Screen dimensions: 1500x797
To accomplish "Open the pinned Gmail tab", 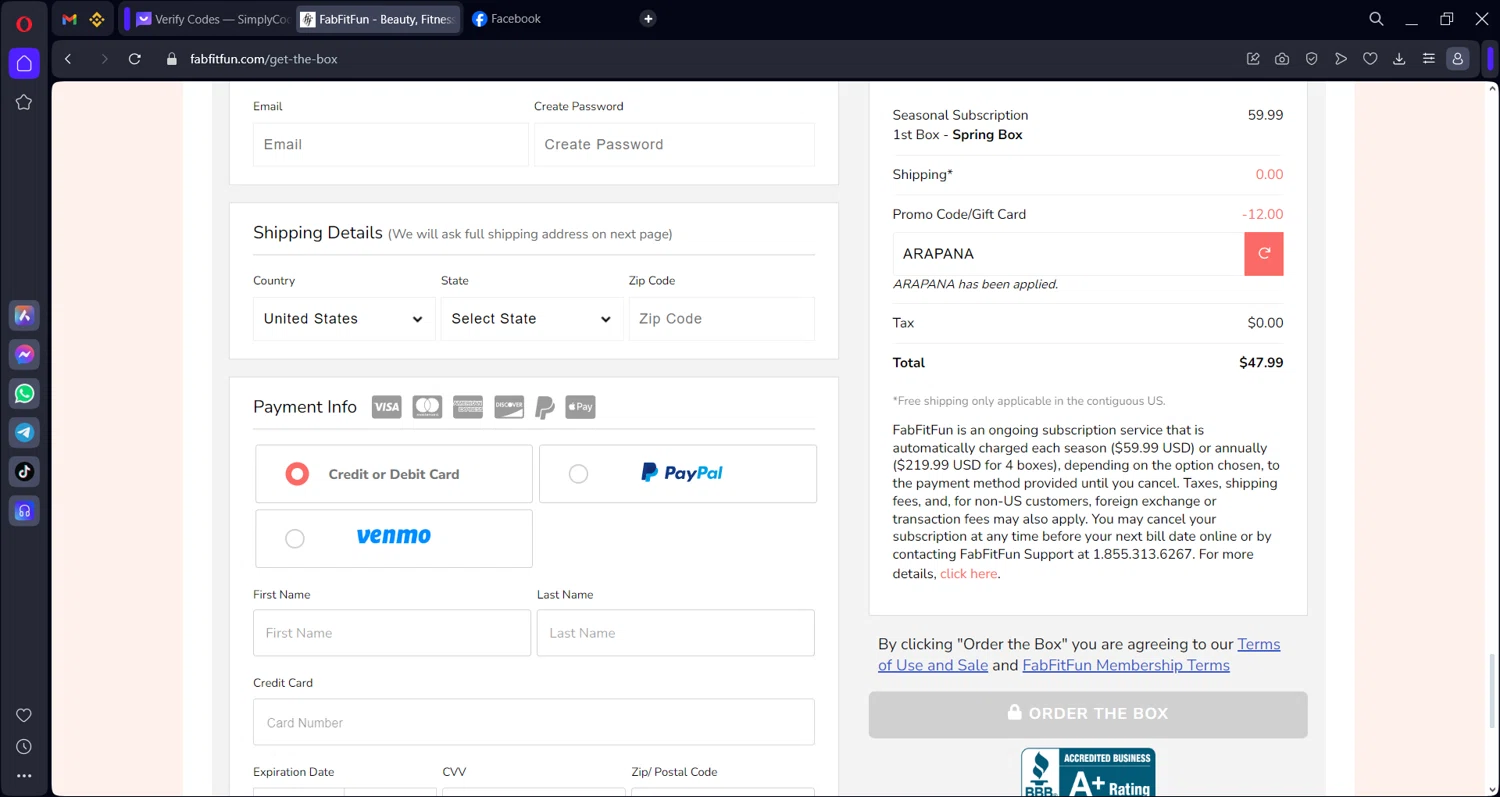I will tap(69, 19).
